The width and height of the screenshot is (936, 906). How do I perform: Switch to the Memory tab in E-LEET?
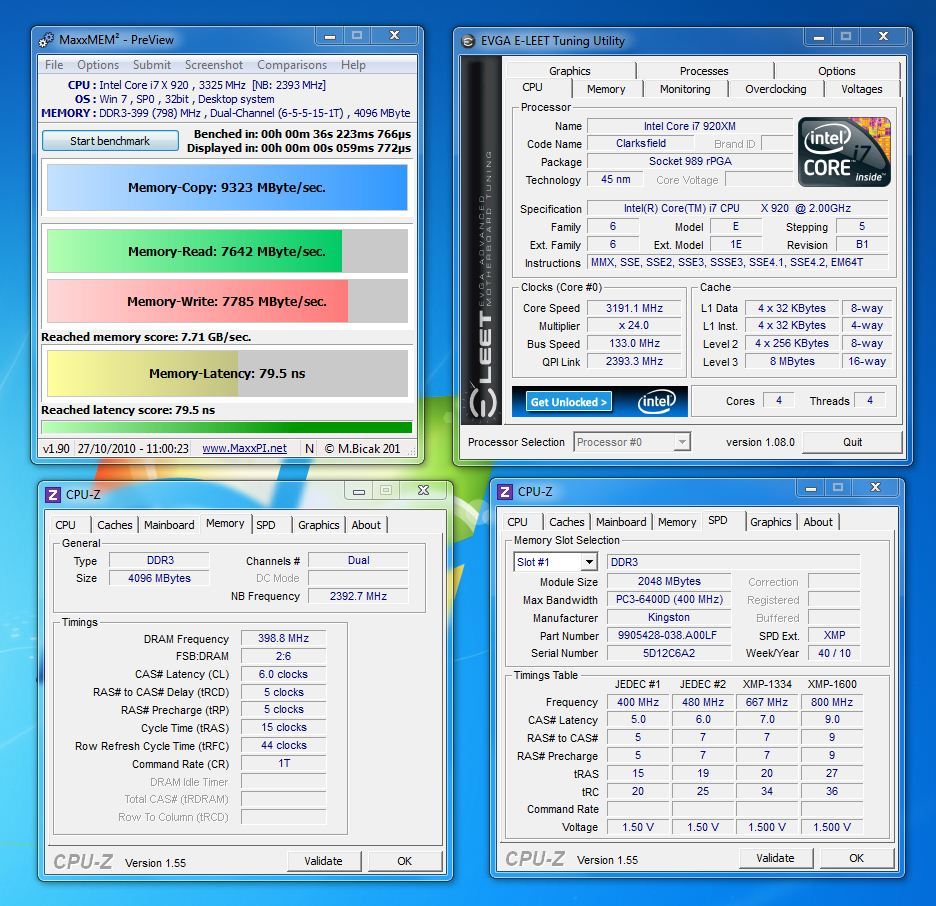(606, 89)
